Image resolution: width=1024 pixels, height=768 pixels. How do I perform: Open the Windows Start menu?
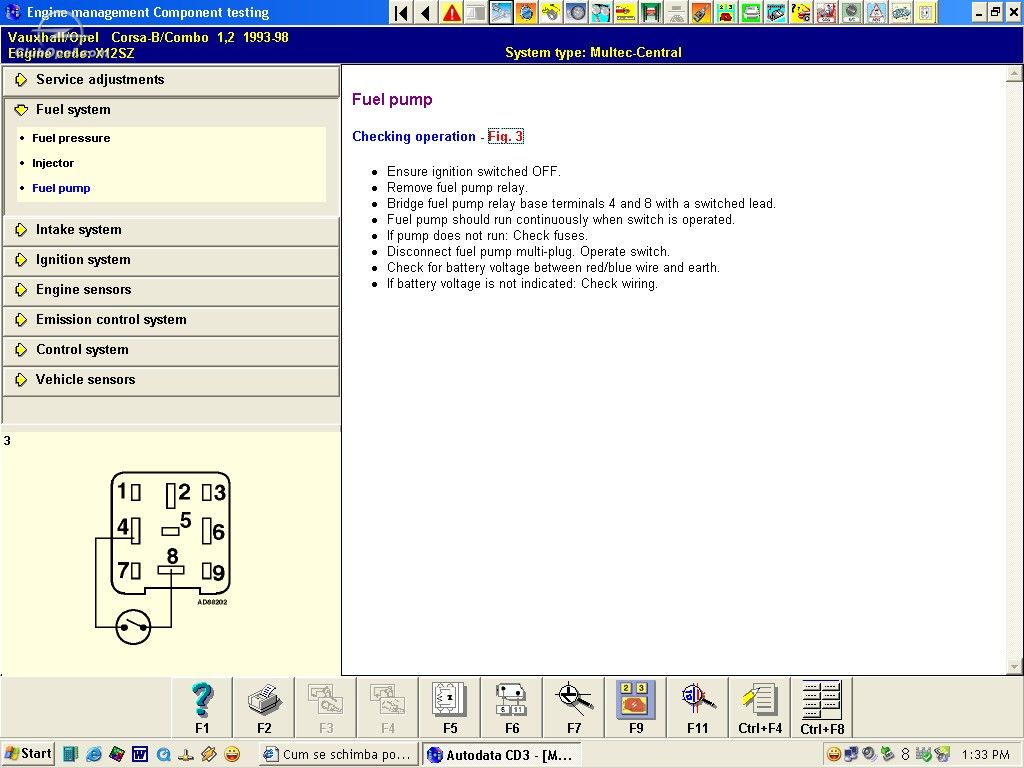coord(28,754)
